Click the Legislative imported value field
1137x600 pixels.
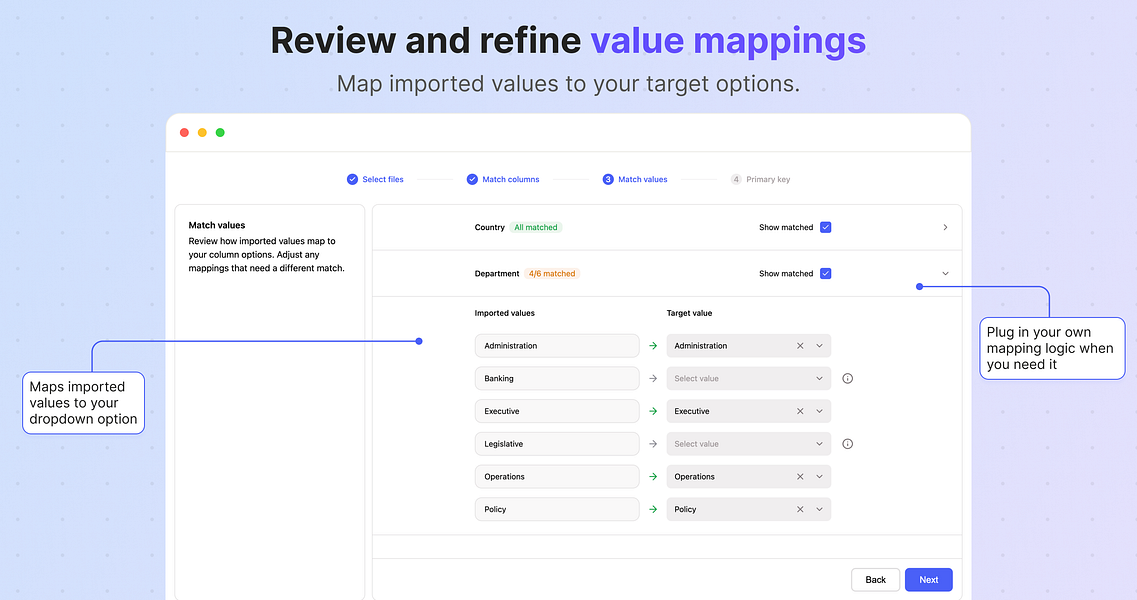[557, 444]
